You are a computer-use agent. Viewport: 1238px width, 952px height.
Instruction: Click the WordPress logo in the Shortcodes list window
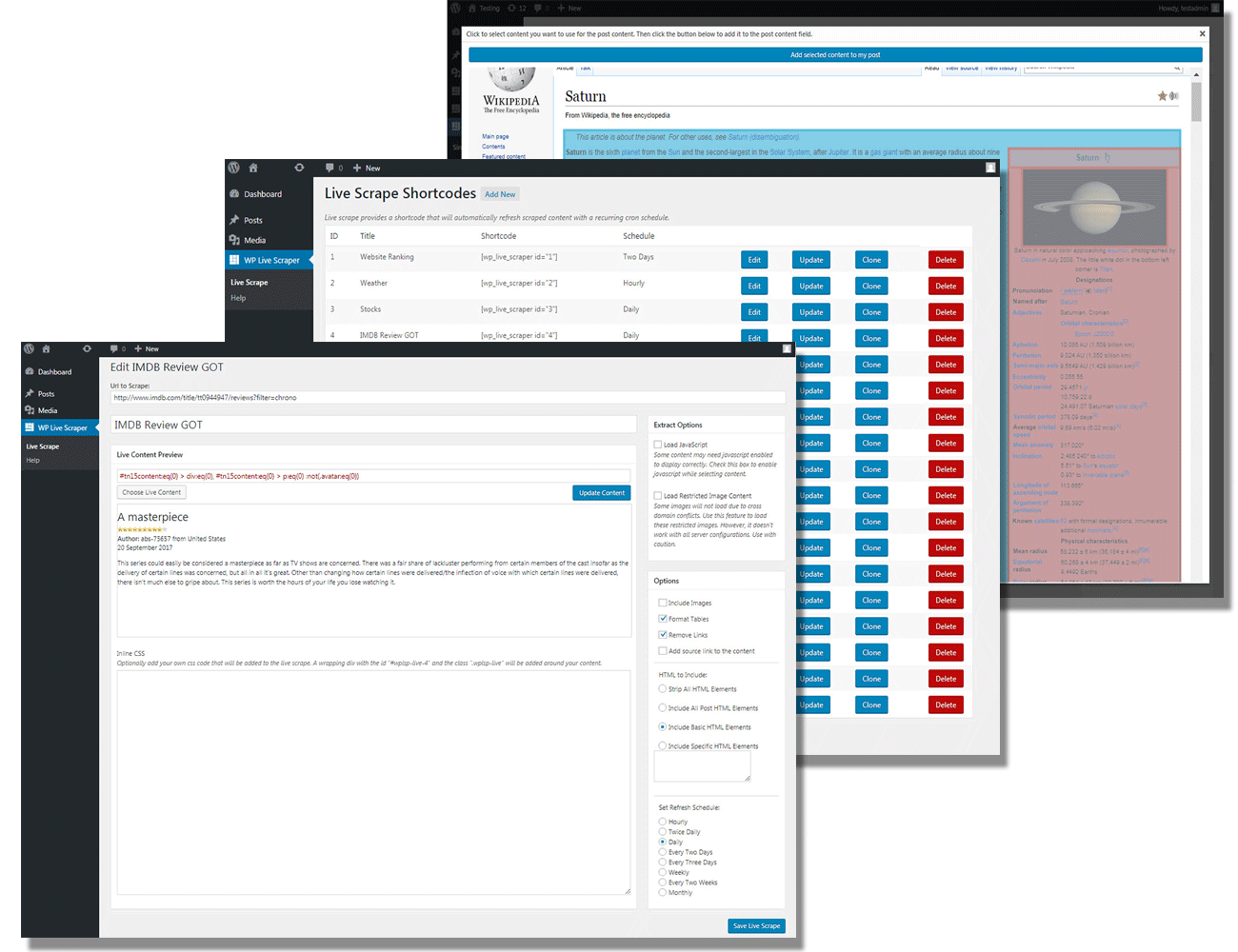(233, 168)
